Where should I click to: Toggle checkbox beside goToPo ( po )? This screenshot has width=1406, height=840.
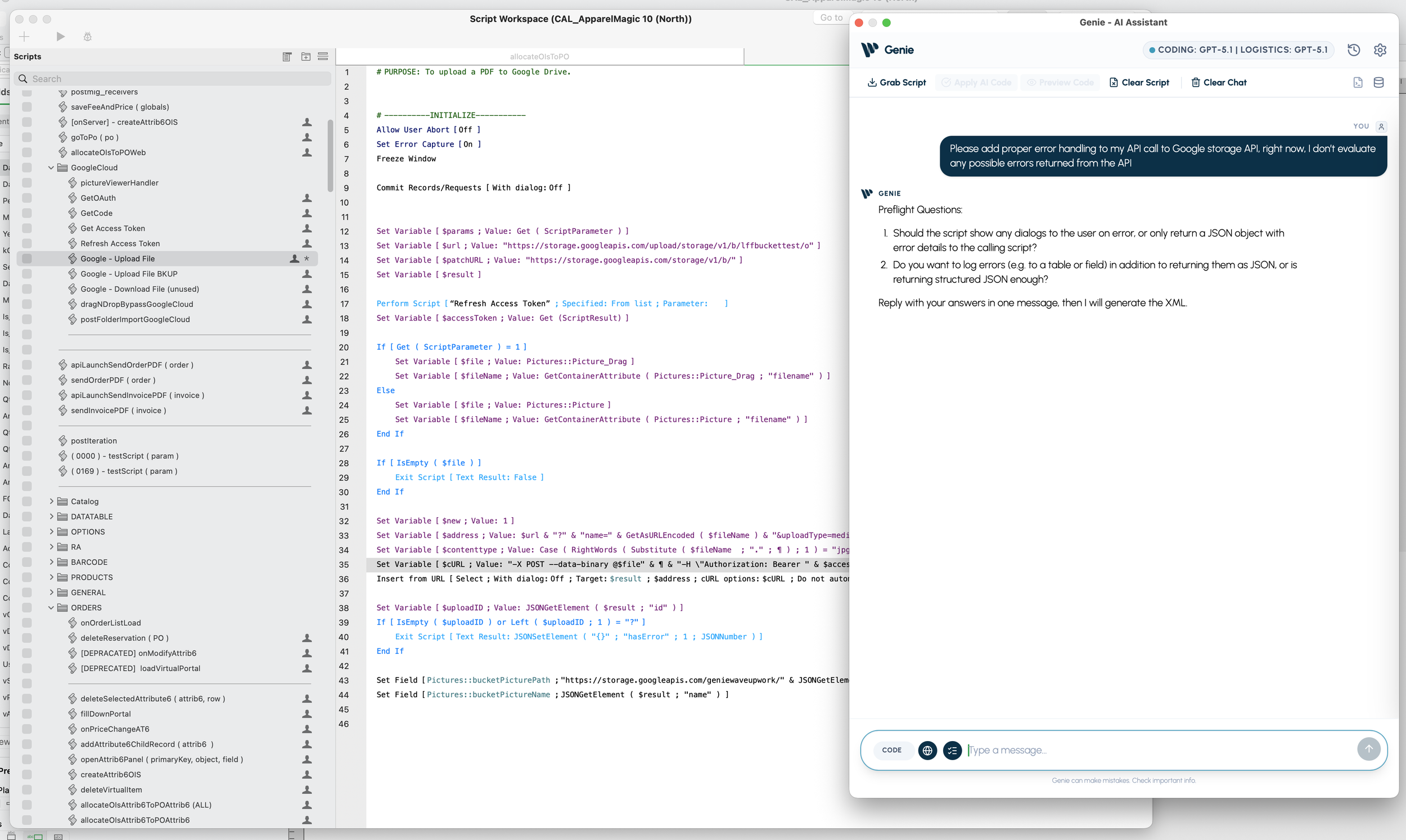(26, 138)
